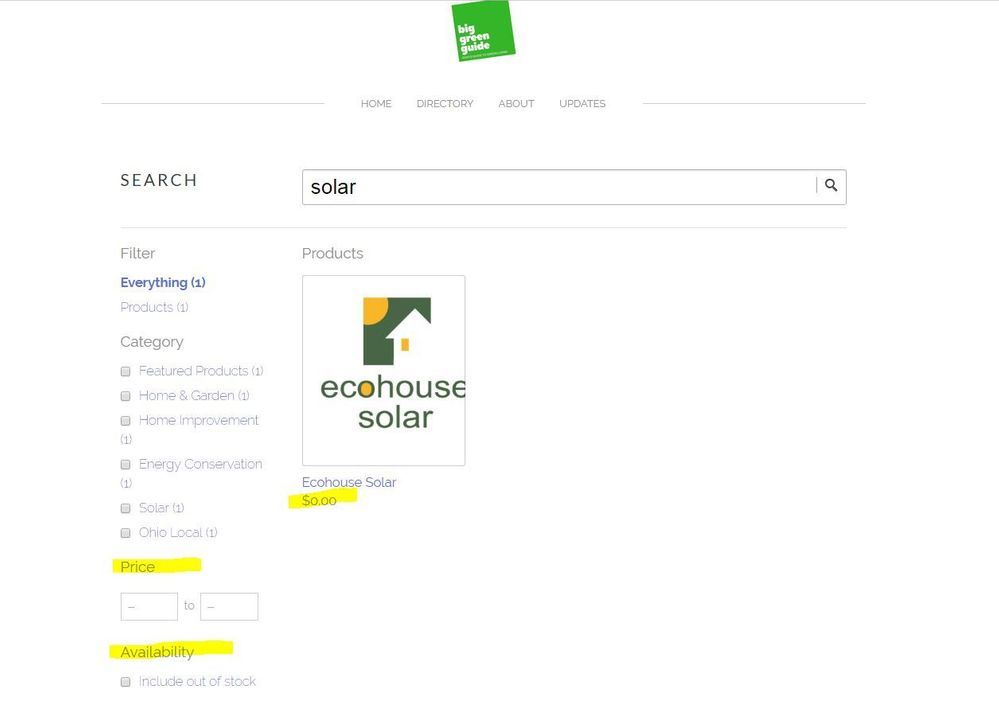This screenshot has width=999, height=716.
Task: Enable 'Include out of stock' checkbox
Action: (126, 682)
